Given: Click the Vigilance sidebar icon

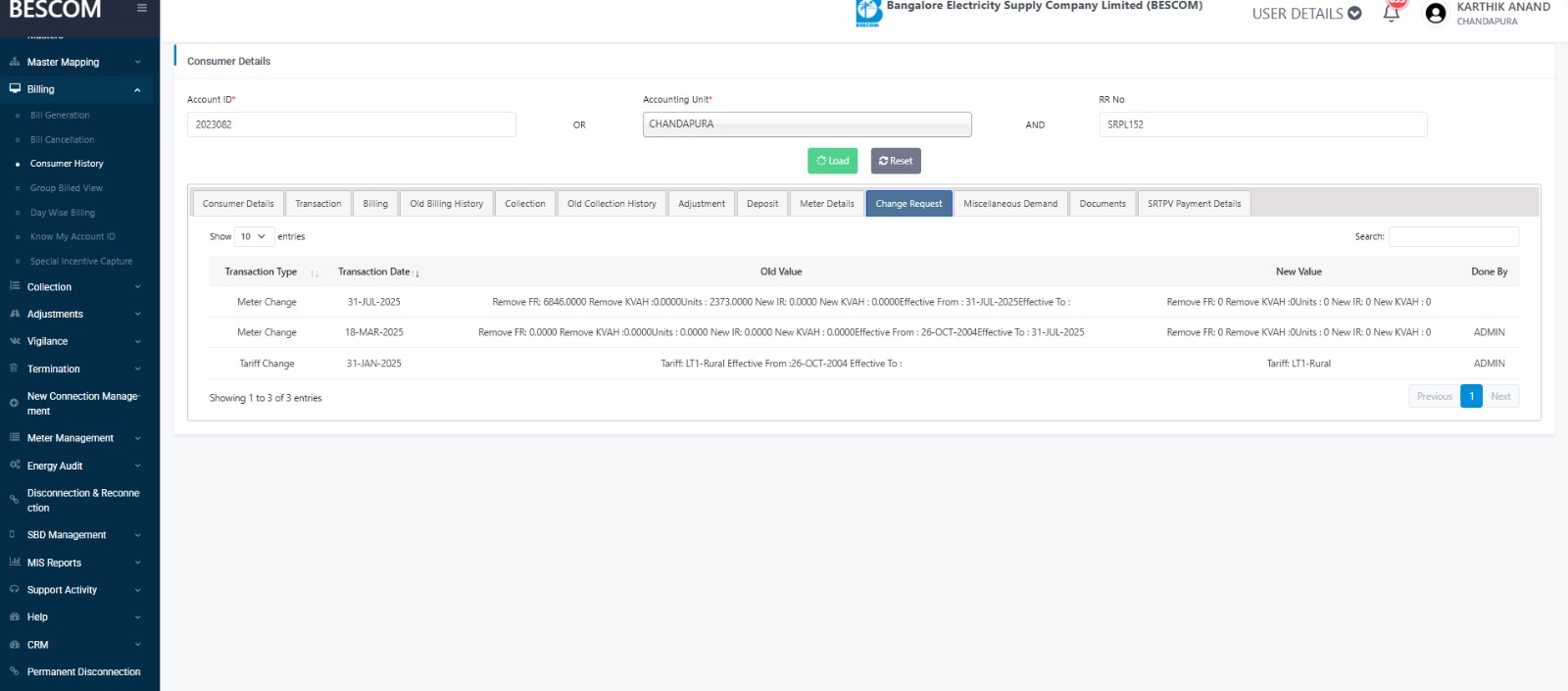Looking at the screenshot, I should [x=15, y=342].
